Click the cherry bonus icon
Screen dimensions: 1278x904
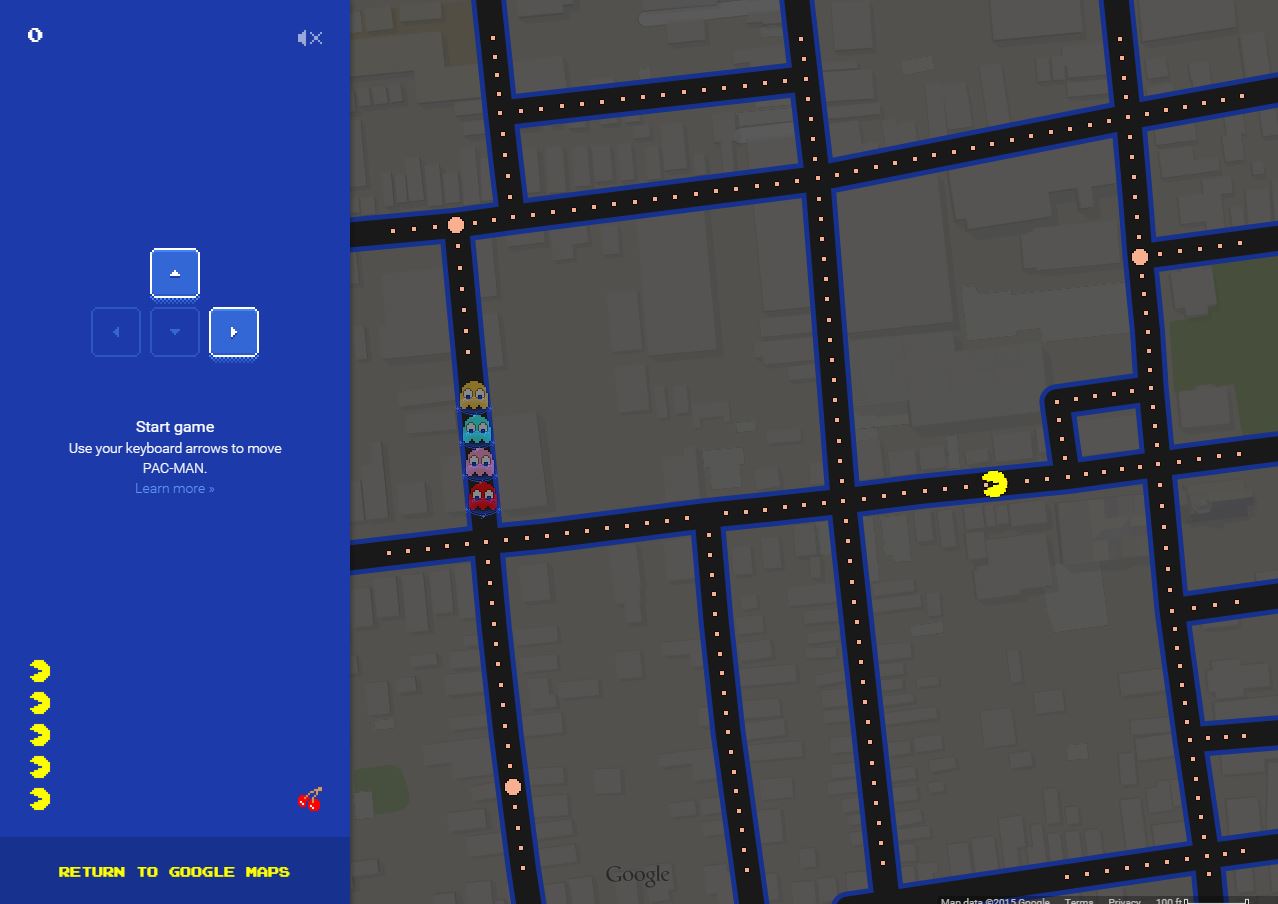point(310,798)
